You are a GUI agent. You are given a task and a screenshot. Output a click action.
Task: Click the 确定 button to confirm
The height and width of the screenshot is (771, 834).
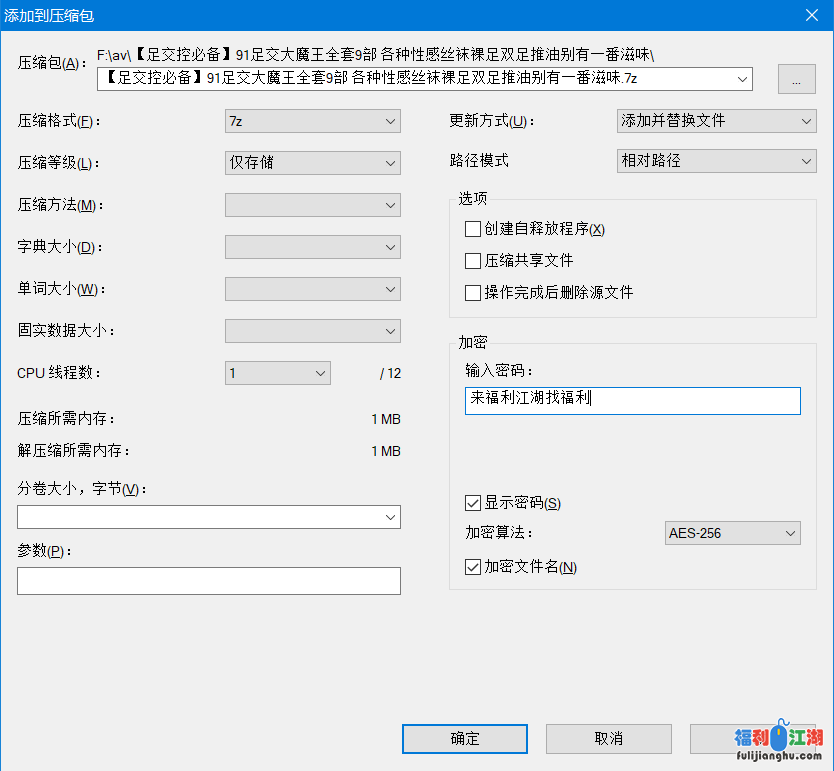click(464, 739)
